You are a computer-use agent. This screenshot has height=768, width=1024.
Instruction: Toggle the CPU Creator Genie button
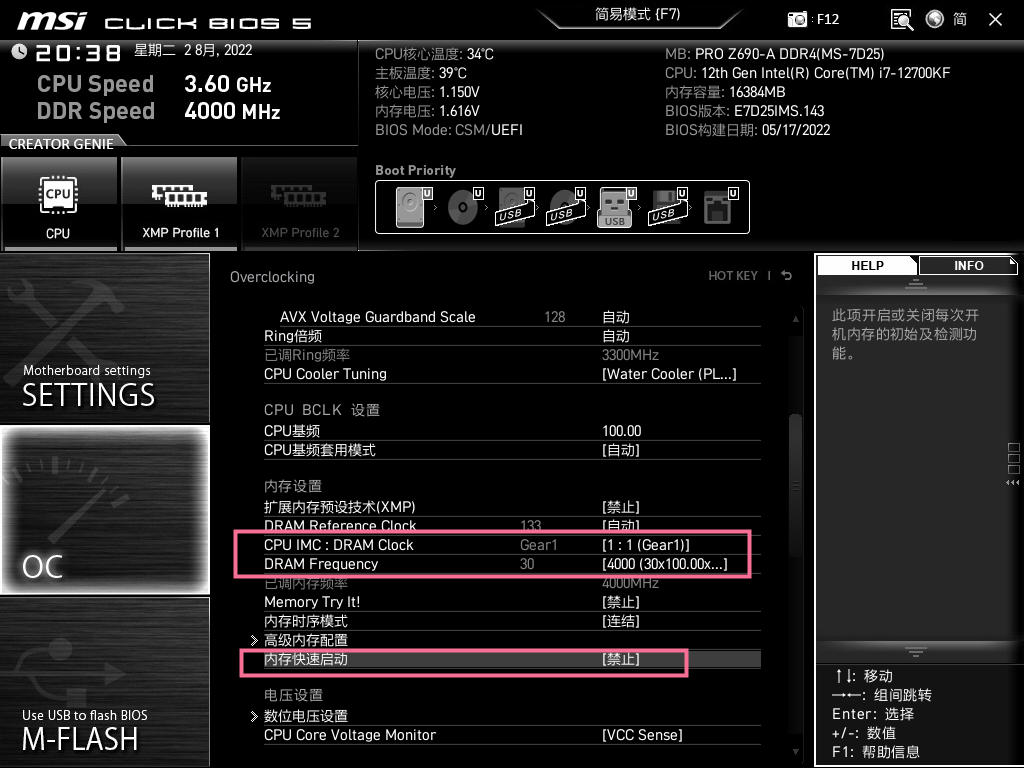coord(58,203)
